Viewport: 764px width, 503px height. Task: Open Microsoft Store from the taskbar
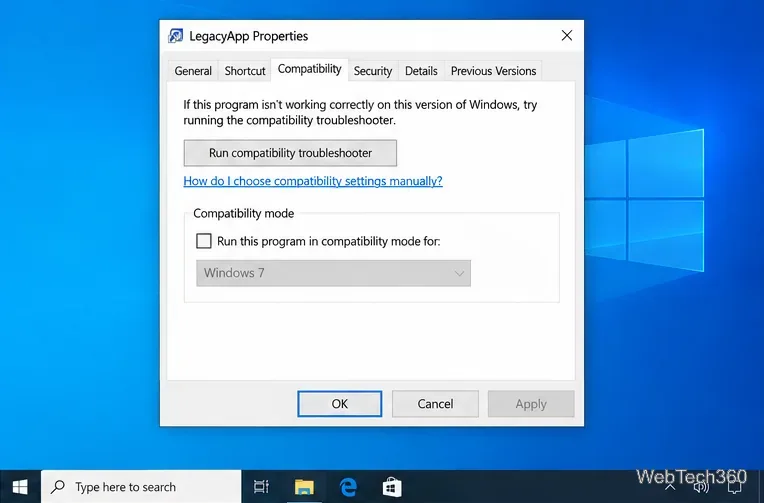(x=392, y=486)
